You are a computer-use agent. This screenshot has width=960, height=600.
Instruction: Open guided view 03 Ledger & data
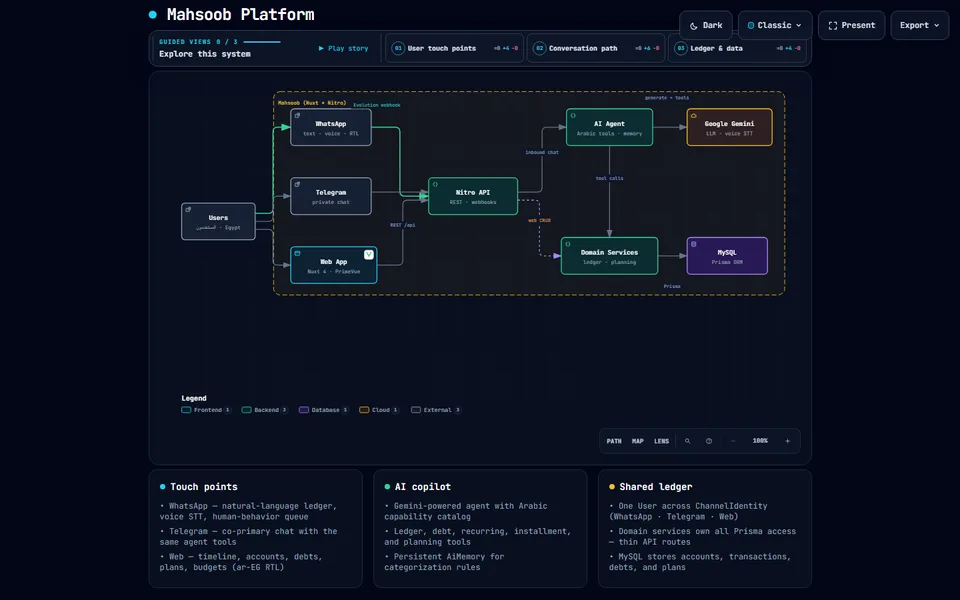pos(737,48)
